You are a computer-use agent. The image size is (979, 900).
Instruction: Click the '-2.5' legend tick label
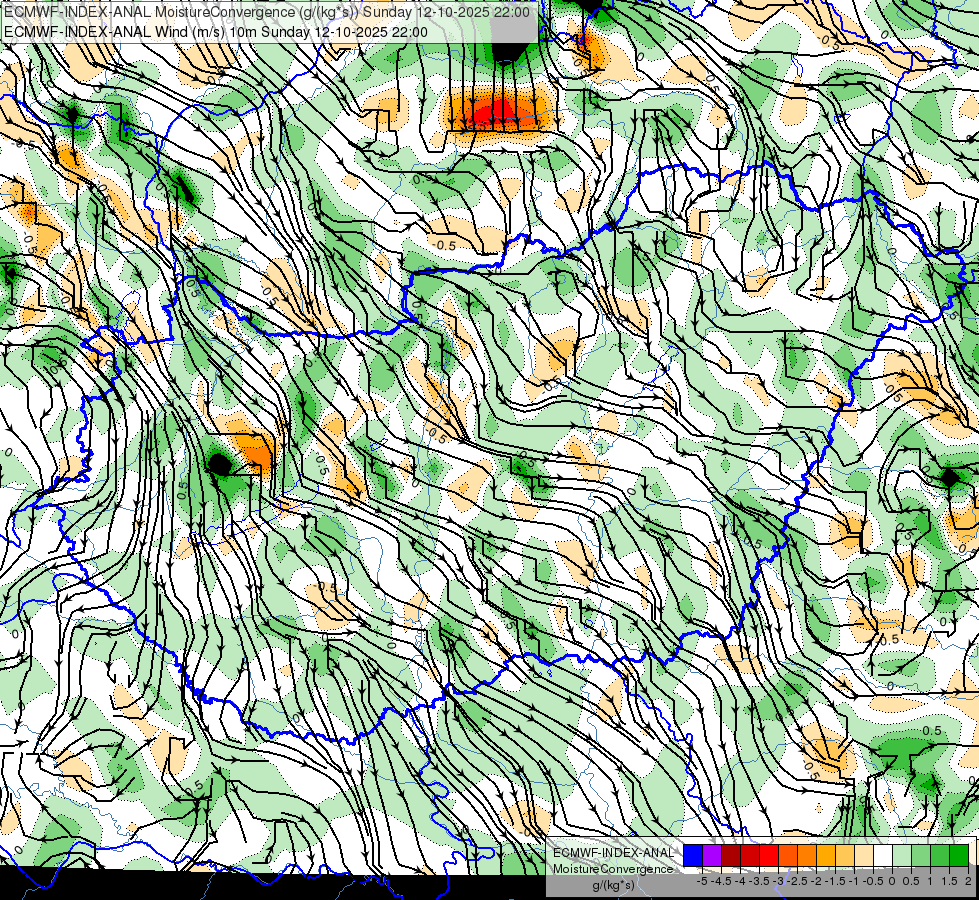pyautogui.click(x=797, y=881)
